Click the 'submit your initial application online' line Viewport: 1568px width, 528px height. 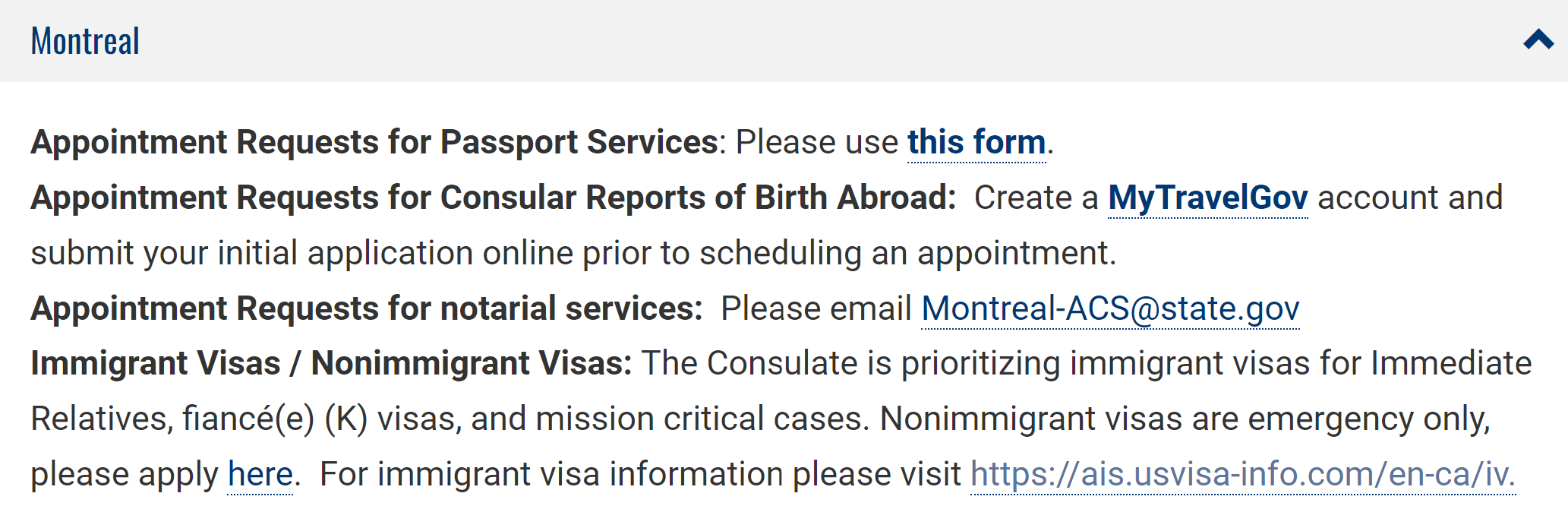573,253
